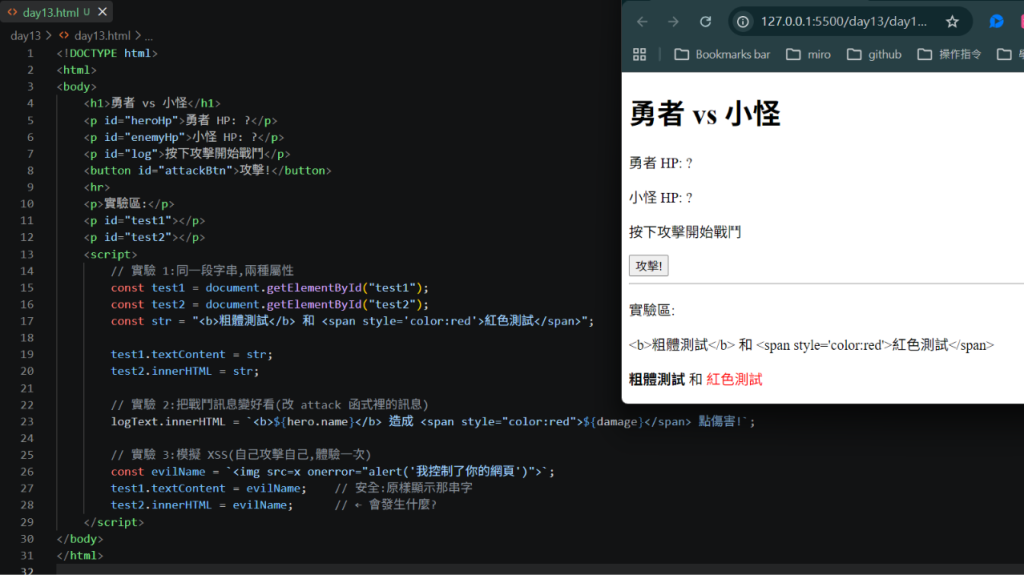Close the day13.html editor tab

pos(103,12)
